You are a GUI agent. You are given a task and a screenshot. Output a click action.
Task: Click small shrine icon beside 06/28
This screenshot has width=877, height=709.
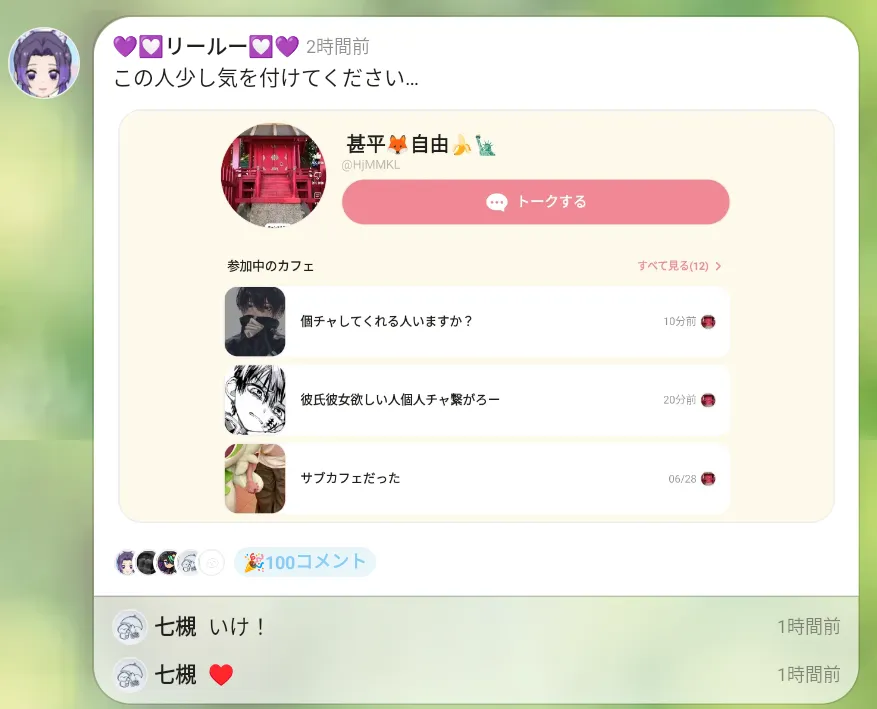(x=708, y=479)
